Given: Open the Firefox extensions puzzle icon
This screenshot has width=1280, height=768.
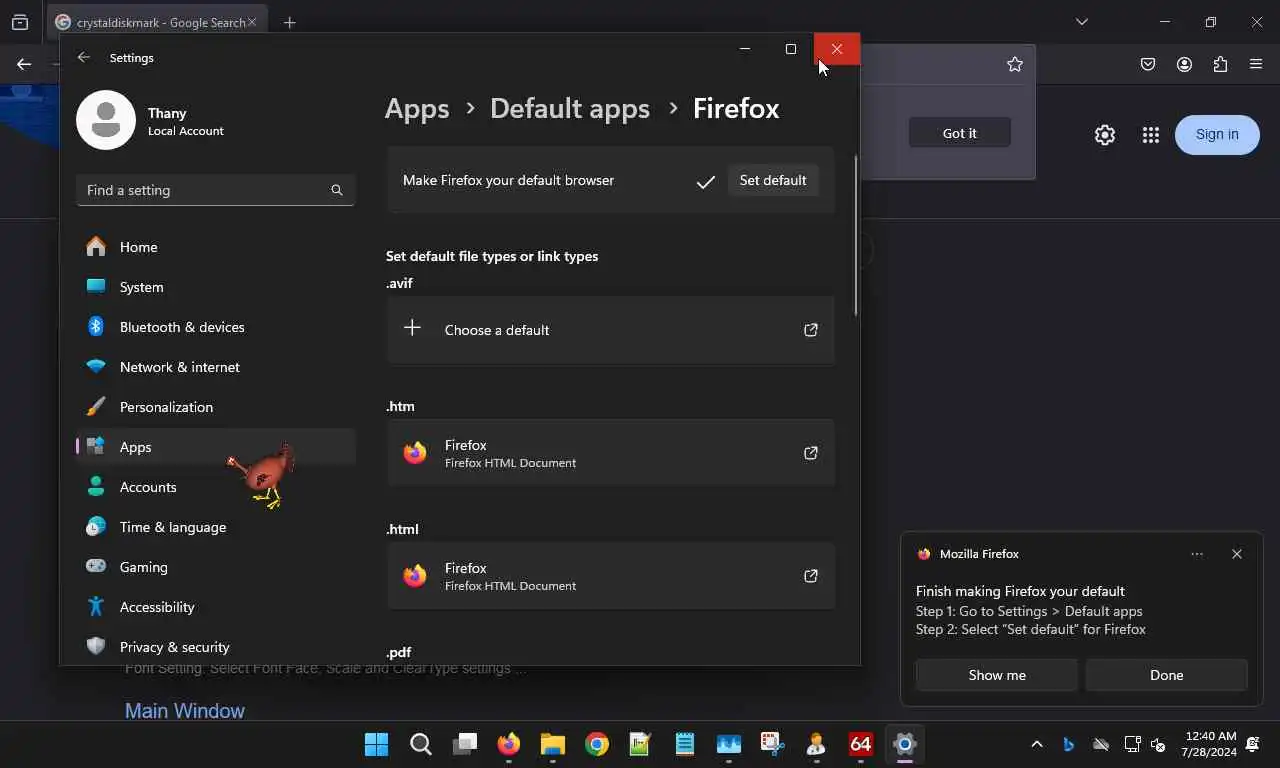Looking at the screenshot, I should click(1220, 64).
